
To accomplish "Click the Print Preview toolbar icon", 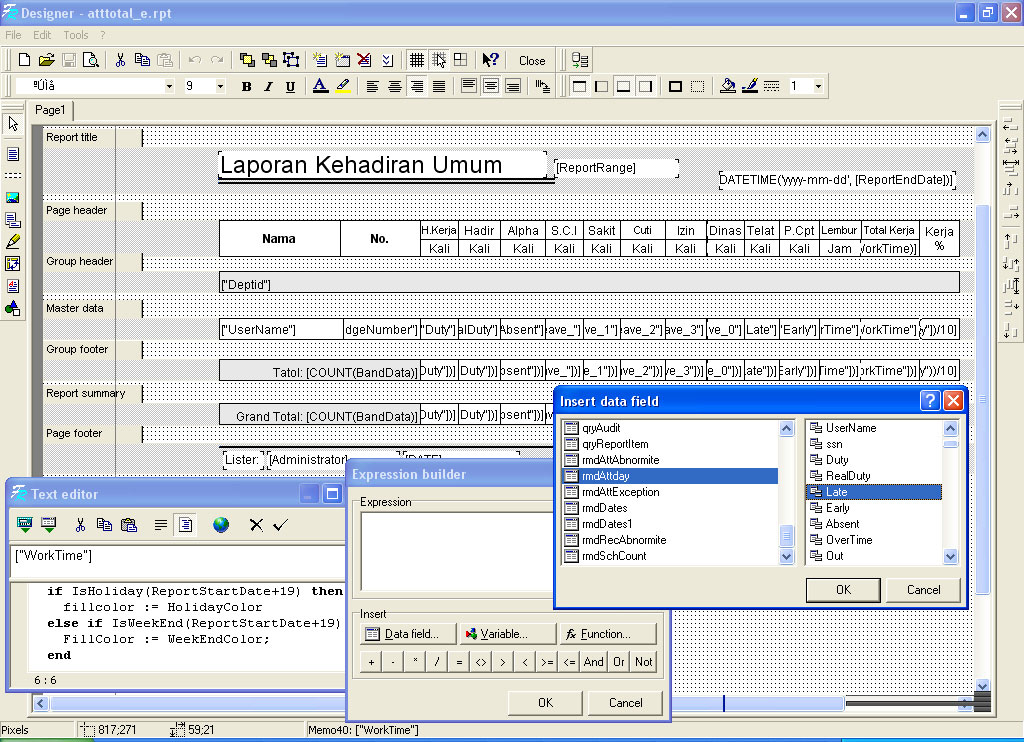I will point(90,60).
